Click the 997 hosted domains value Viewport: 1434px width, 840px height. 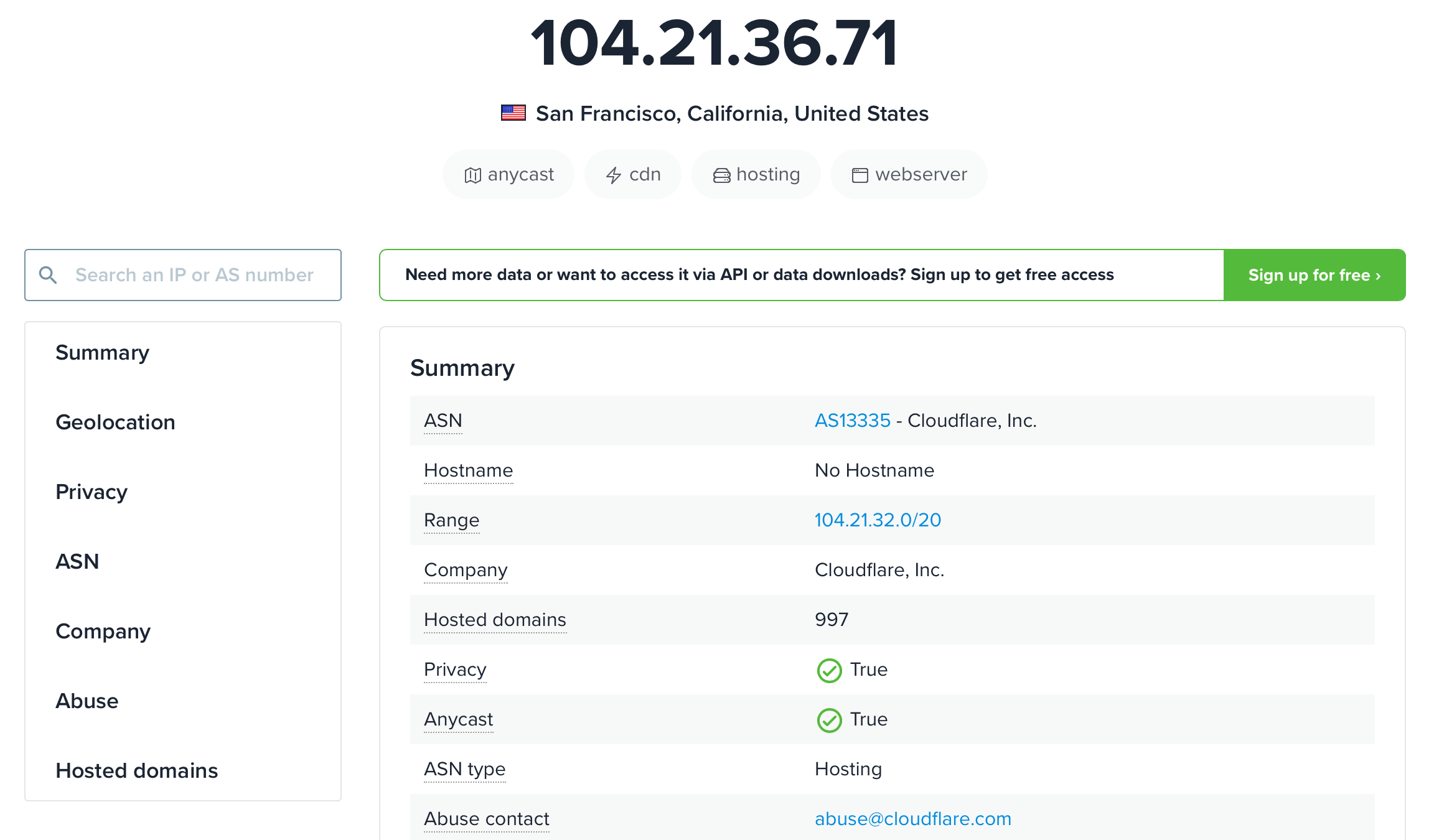832,620
